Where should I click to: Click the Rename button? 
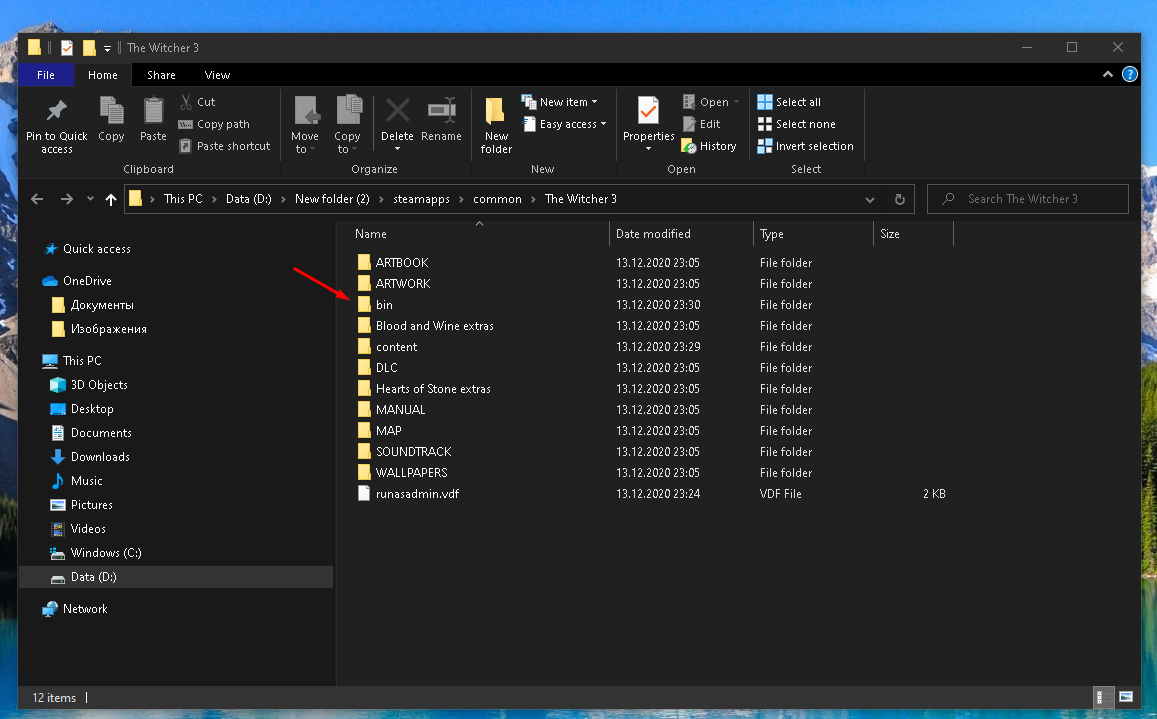[441, 120]
